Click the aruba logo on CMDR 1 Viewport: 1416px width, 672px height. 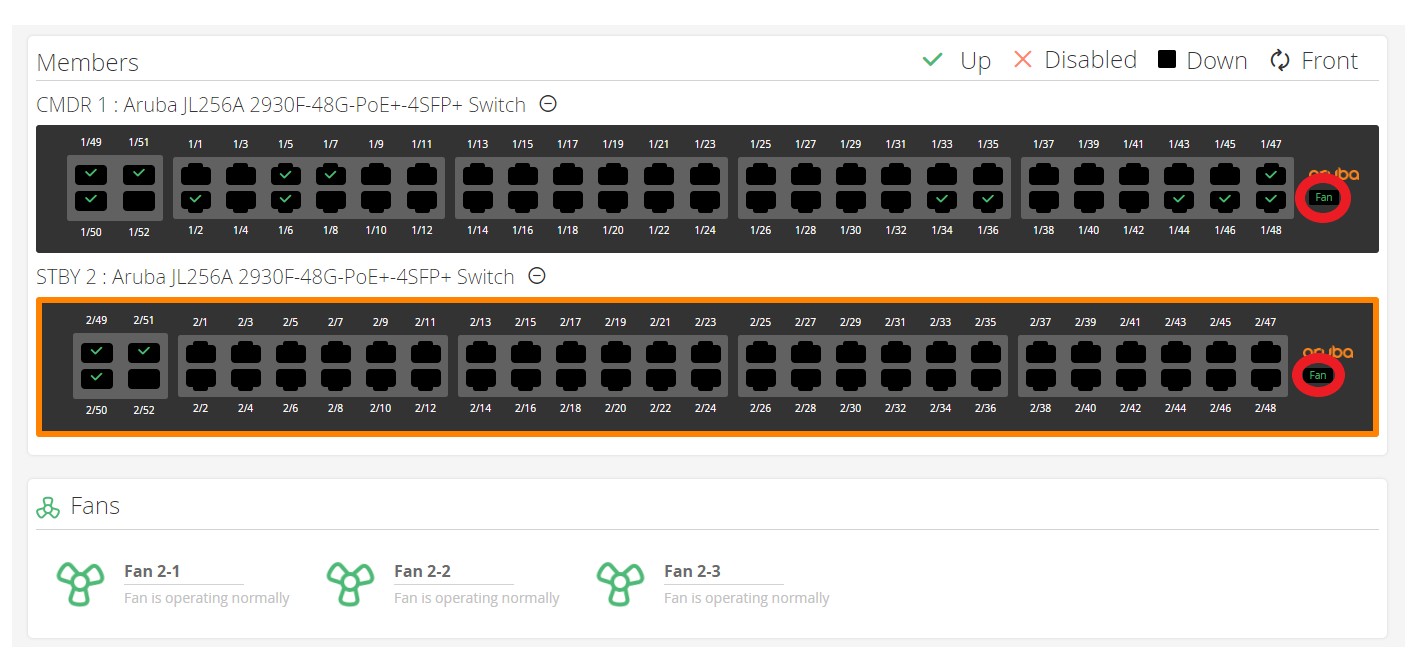click(1333, 174)
